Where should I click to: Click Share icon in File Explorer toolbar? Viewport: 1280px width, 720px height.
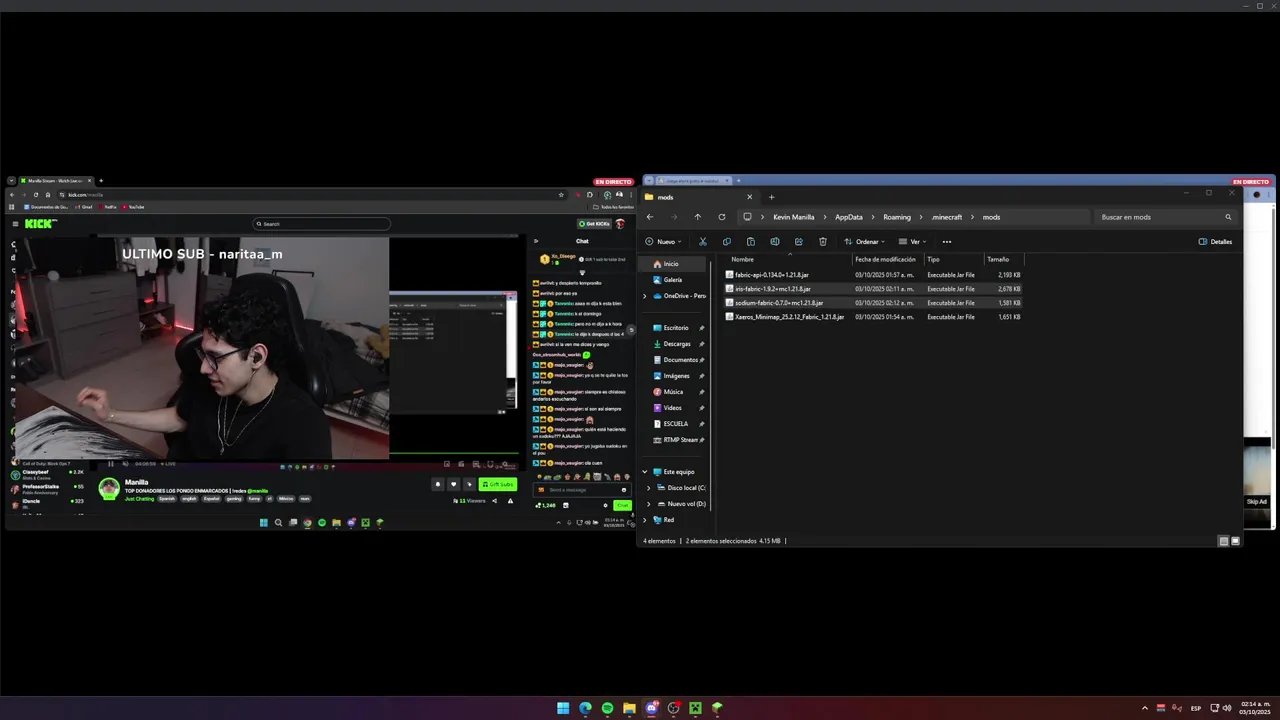click(799, 241)
